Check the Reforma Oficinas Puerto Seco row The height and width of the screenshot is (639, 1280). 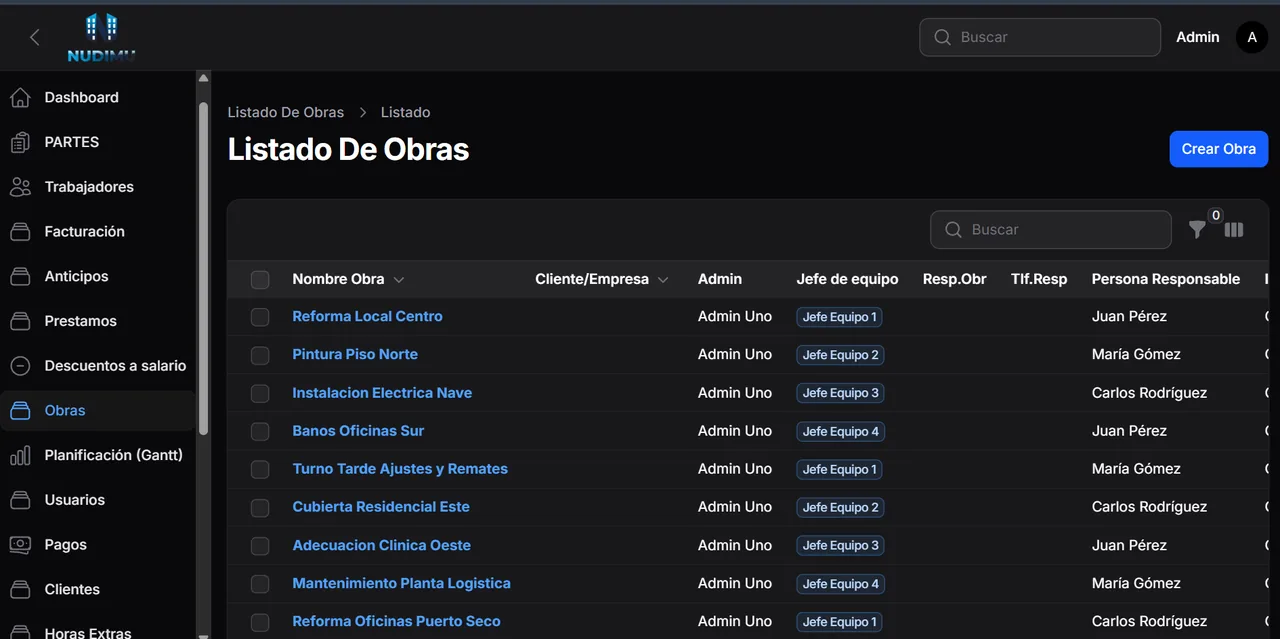point(260,622)
